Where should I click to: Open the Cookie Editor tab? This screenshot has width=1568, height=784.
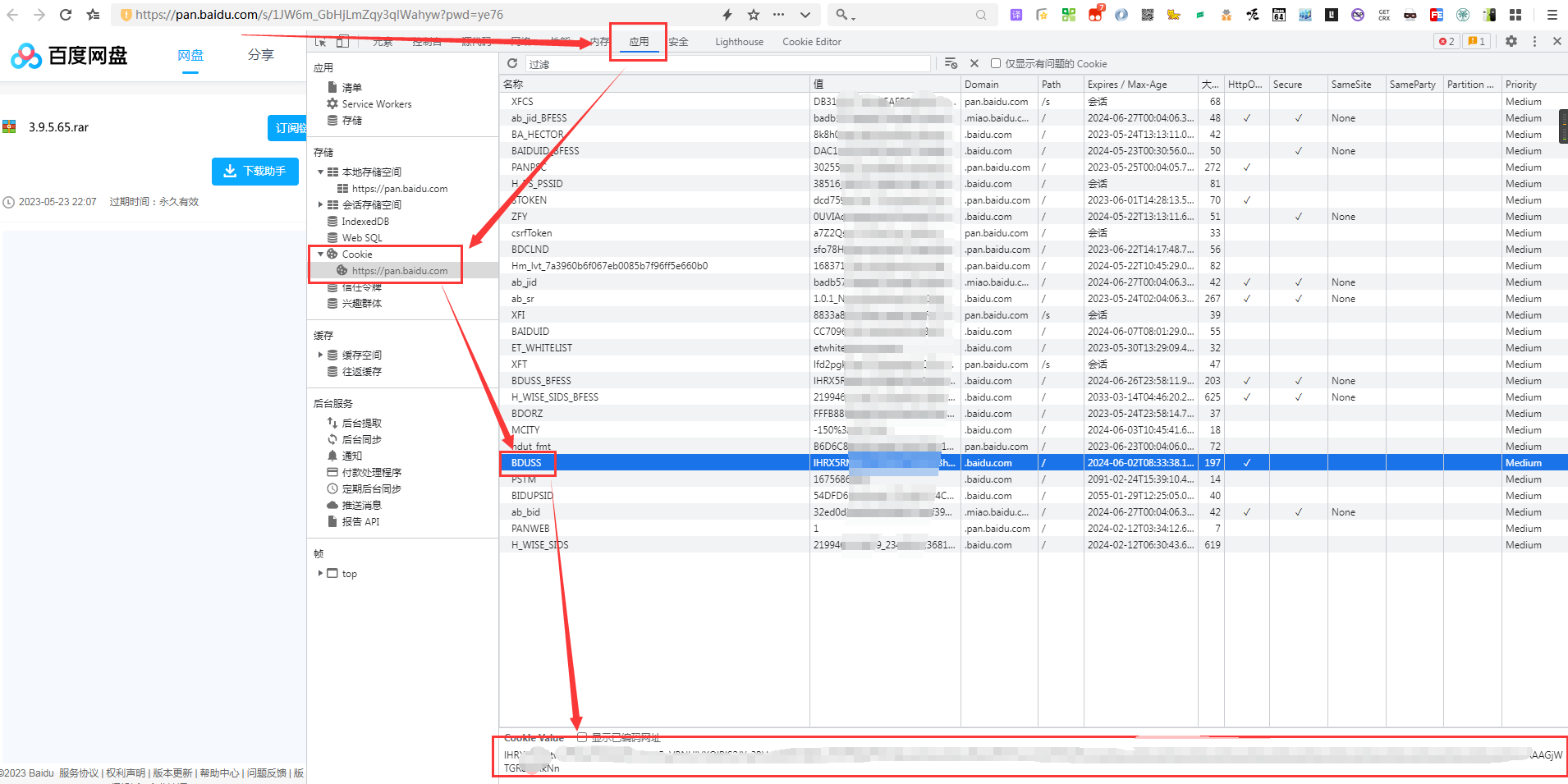coord(811,42)
